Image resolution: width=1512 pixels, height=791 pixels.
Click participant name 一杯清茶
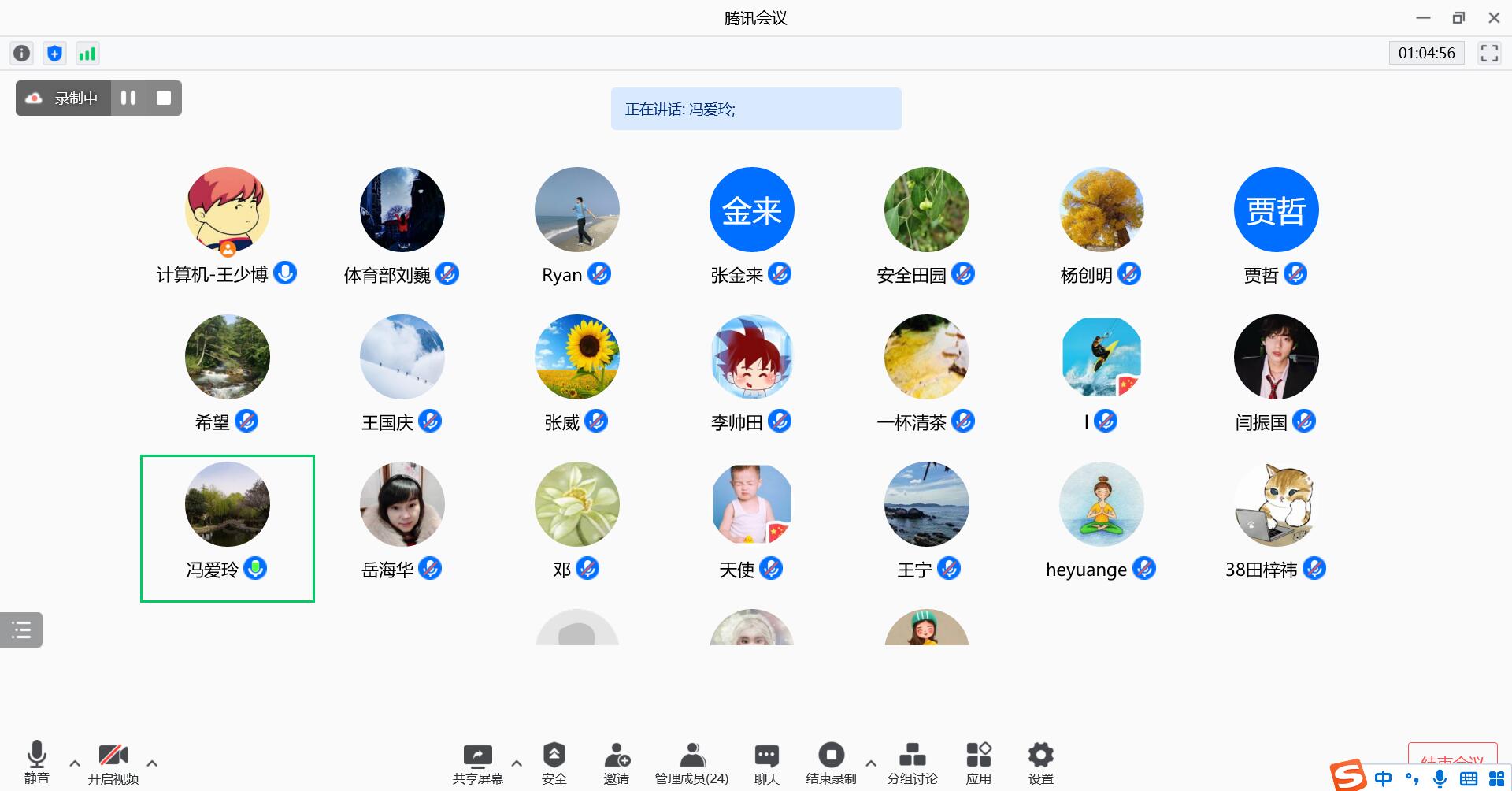tap(912, 422)
